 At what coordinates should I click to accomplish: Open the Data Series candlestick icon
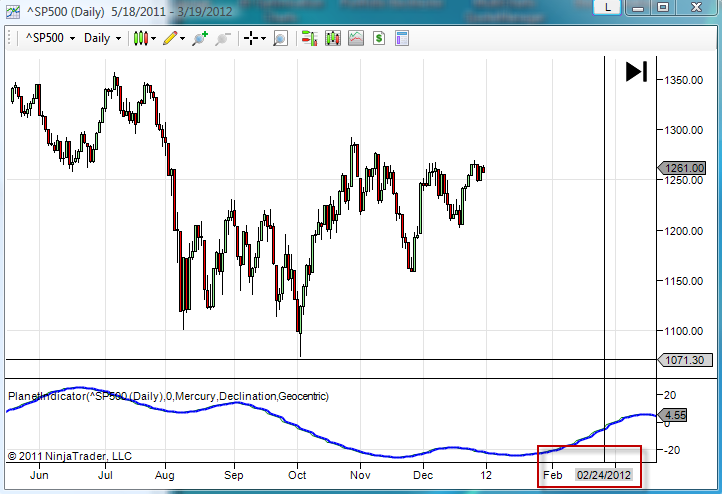pyautogui.click(x=332, y=38)
